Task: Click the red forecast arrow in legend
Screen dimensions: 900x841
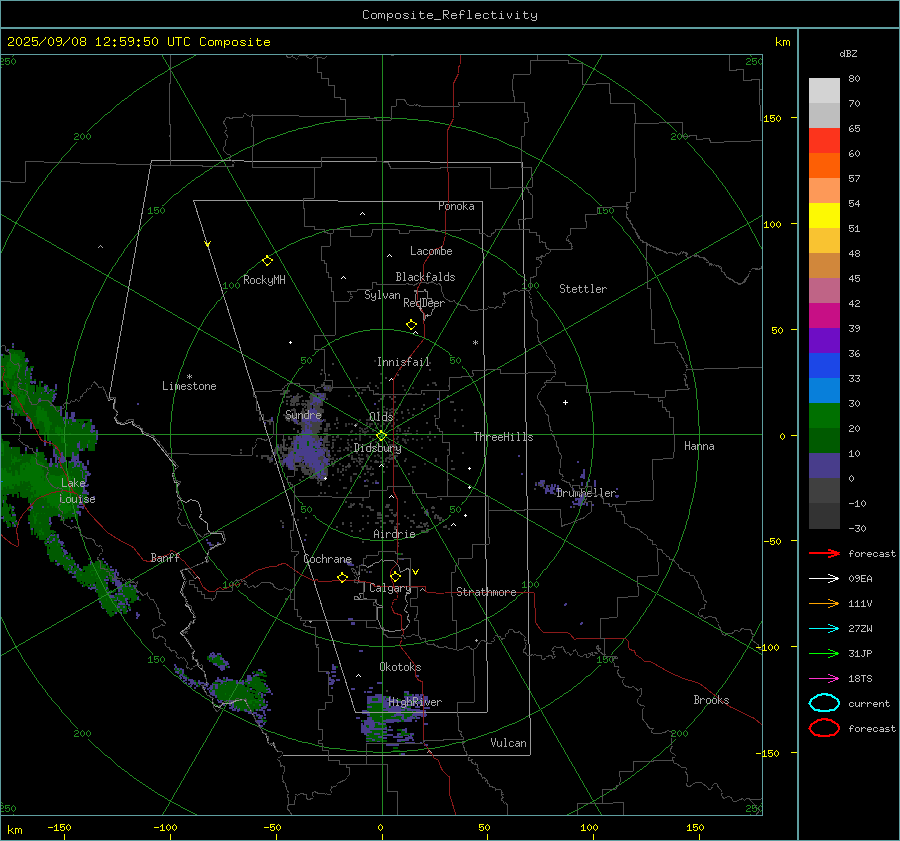Action: pyautogui.click(x=824, y=553)
